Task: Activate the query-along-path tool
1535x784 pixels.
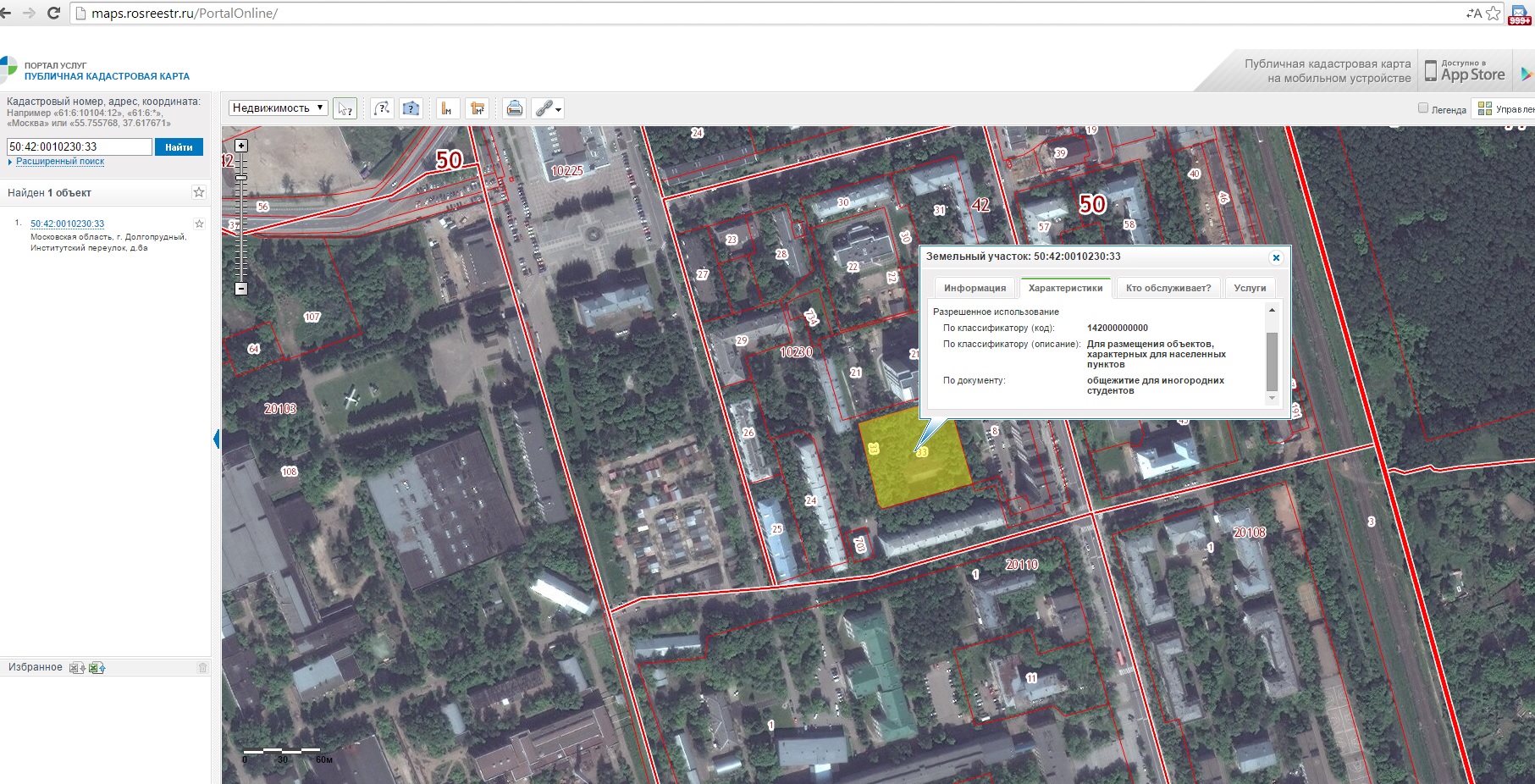Action: pyautogui.click(x=382, y=108)
